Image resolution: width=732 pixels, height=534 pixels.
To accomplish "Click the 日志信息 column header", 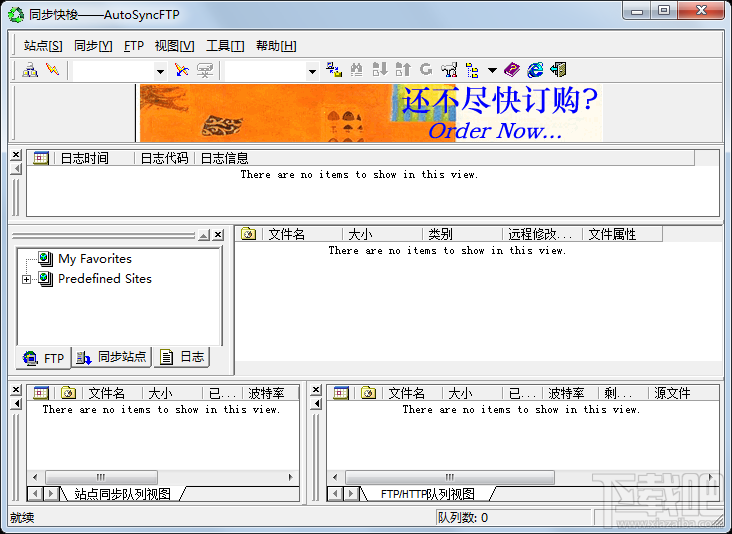I will click(445, 158).
